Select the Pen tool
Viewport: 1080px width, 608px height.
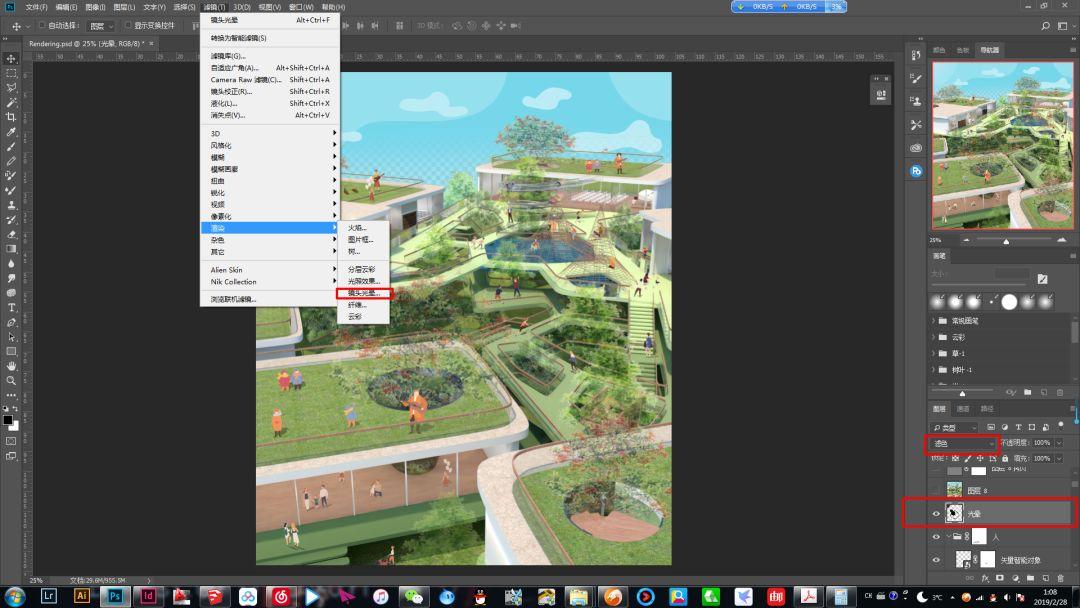point(11,322)
